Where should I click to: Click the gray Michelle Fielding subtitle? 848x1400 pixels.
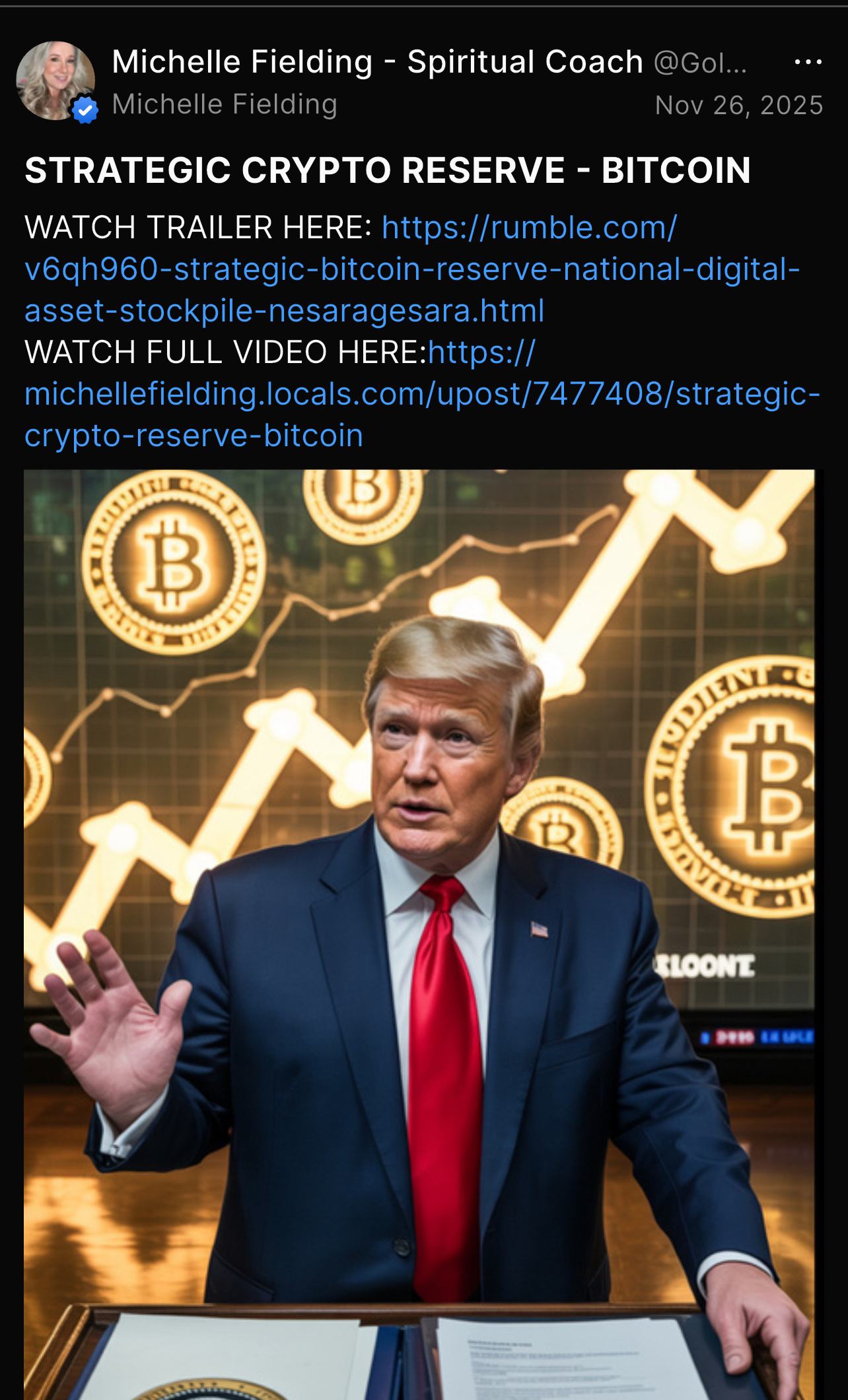coord(225,104)
